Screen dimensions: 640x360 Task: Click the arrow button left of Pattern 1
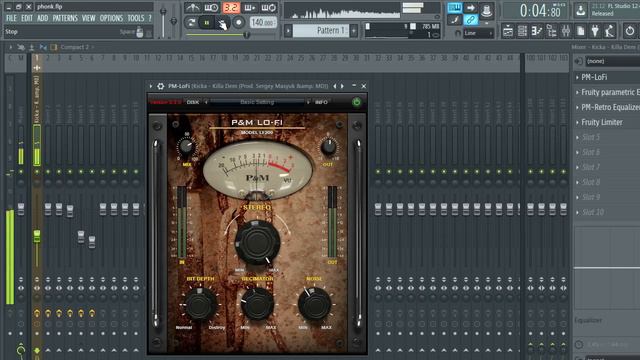click(288, 31)
